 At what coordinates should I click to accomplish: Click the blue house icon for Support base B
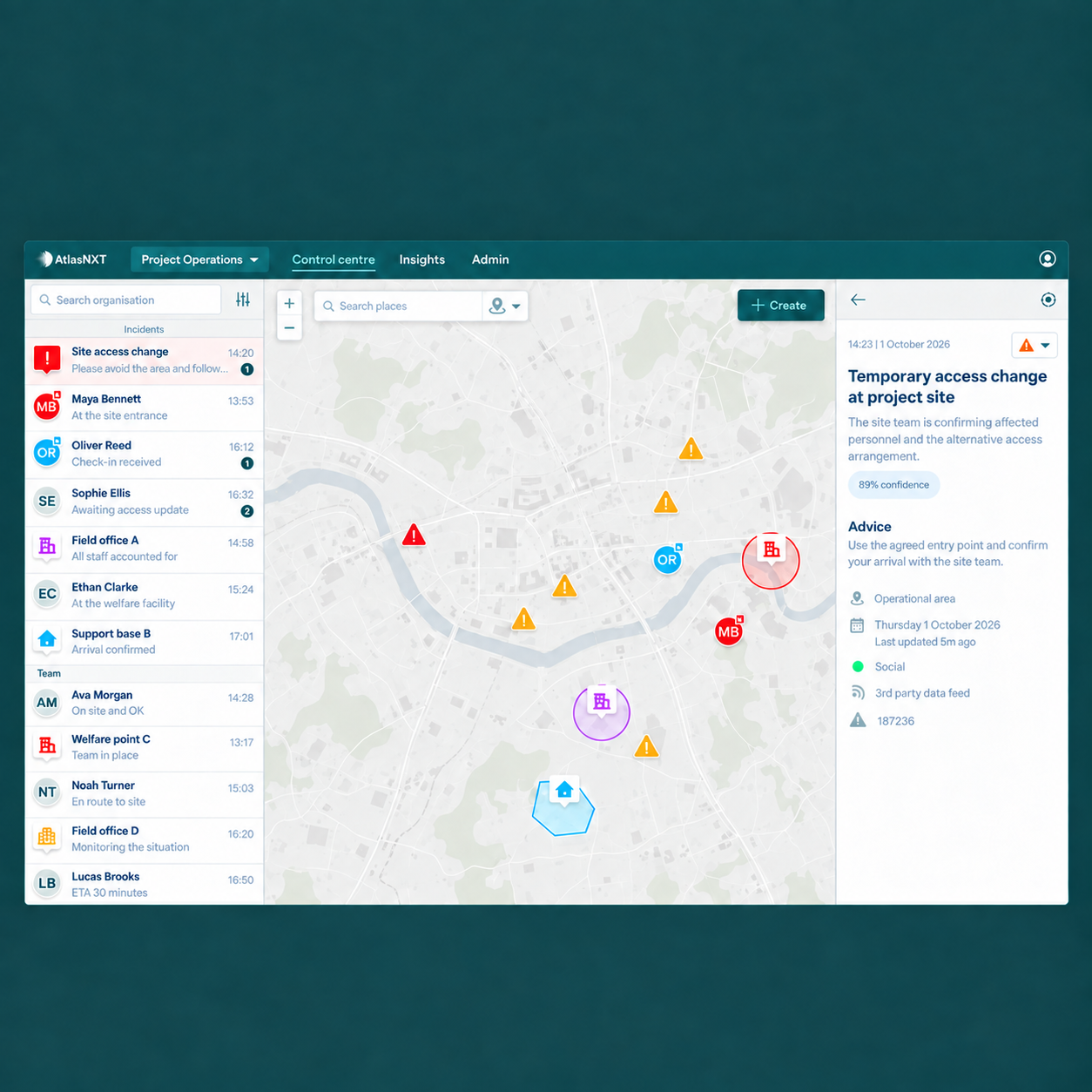tap(47, 640)
